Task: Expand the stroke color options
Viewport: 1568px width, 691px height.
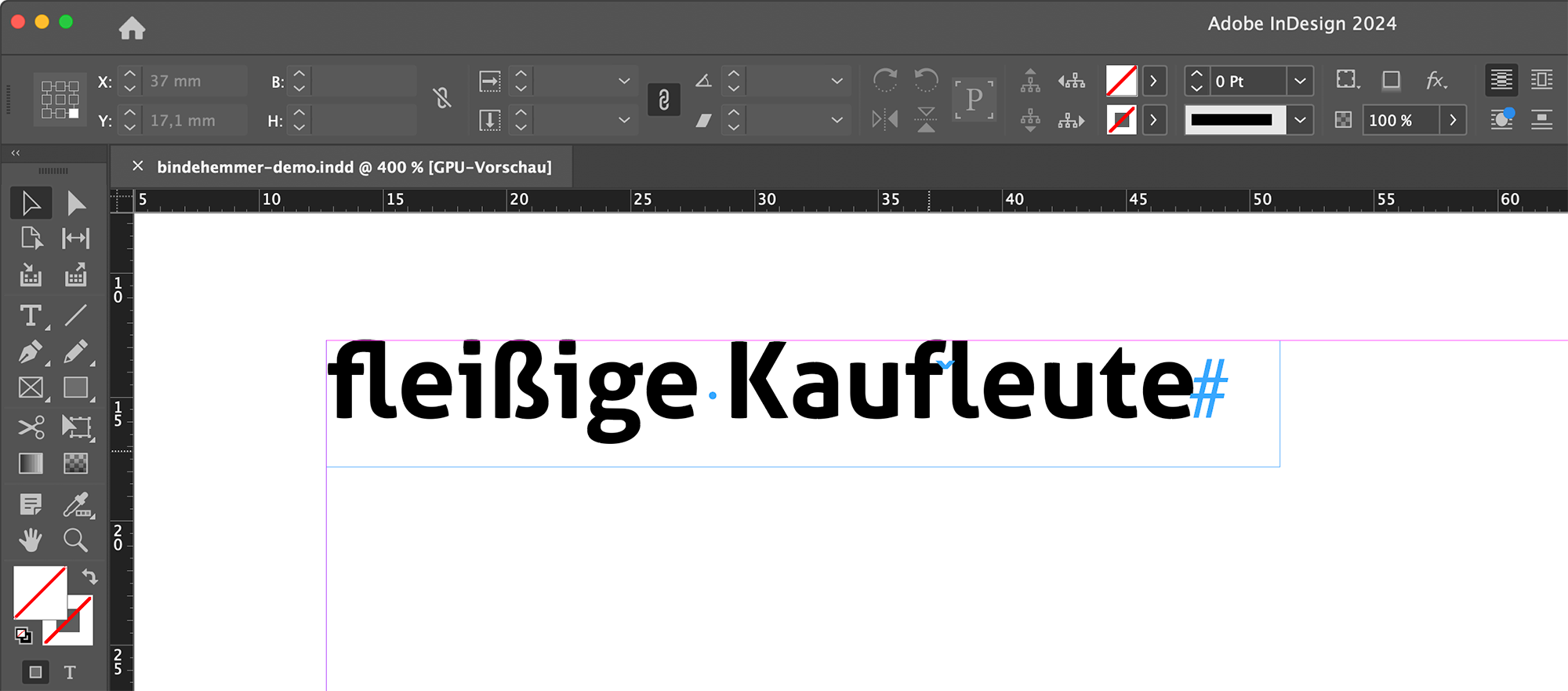Action: pyautogui.click(x=1153, y=120)
